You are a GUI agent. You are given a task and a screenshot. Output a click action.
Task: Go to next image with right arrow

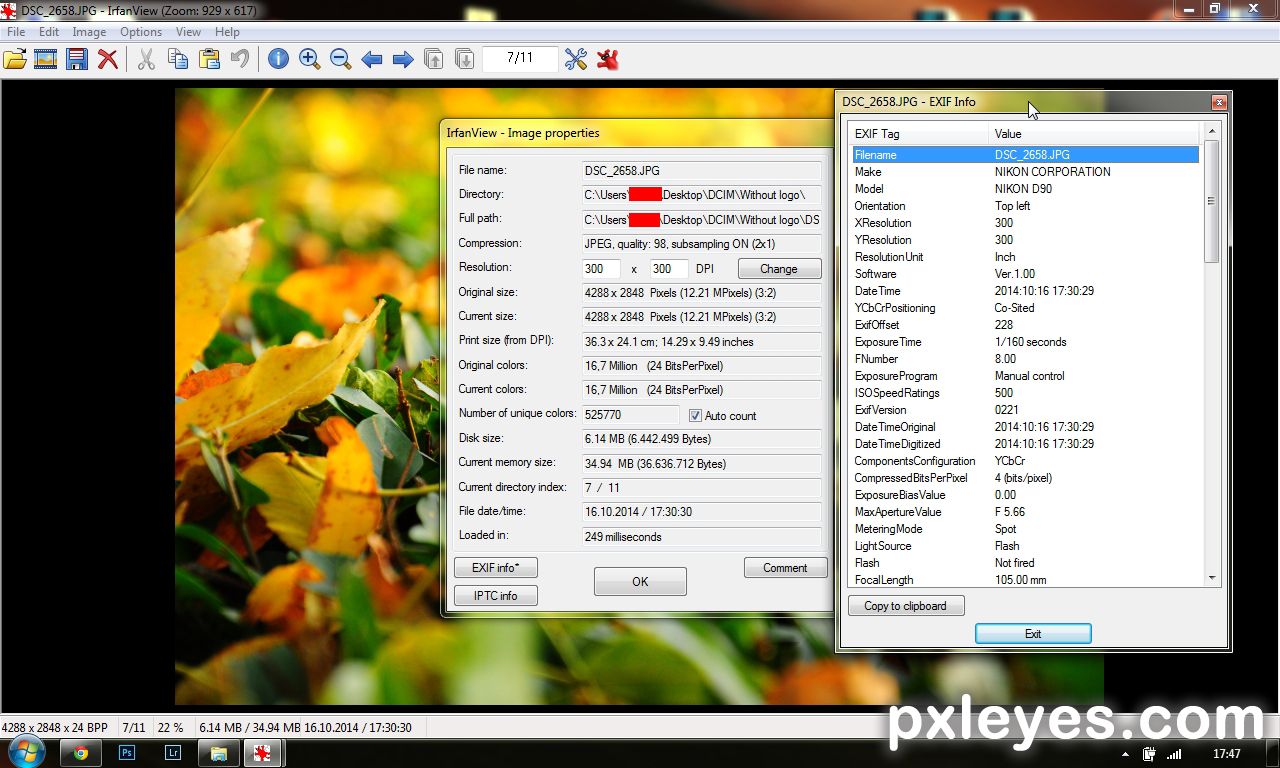[x=403, y=60]
